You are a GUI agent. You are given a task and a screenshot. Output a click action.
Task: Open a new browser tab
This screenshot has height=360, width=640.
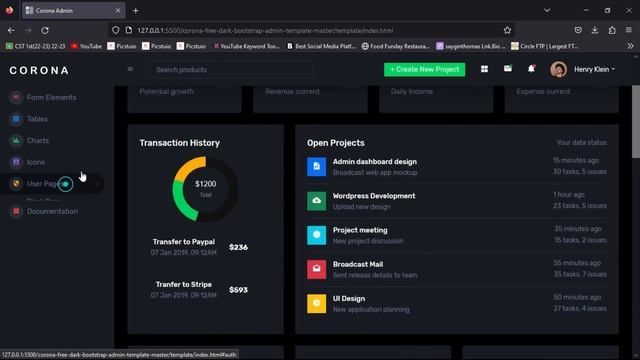136,11
